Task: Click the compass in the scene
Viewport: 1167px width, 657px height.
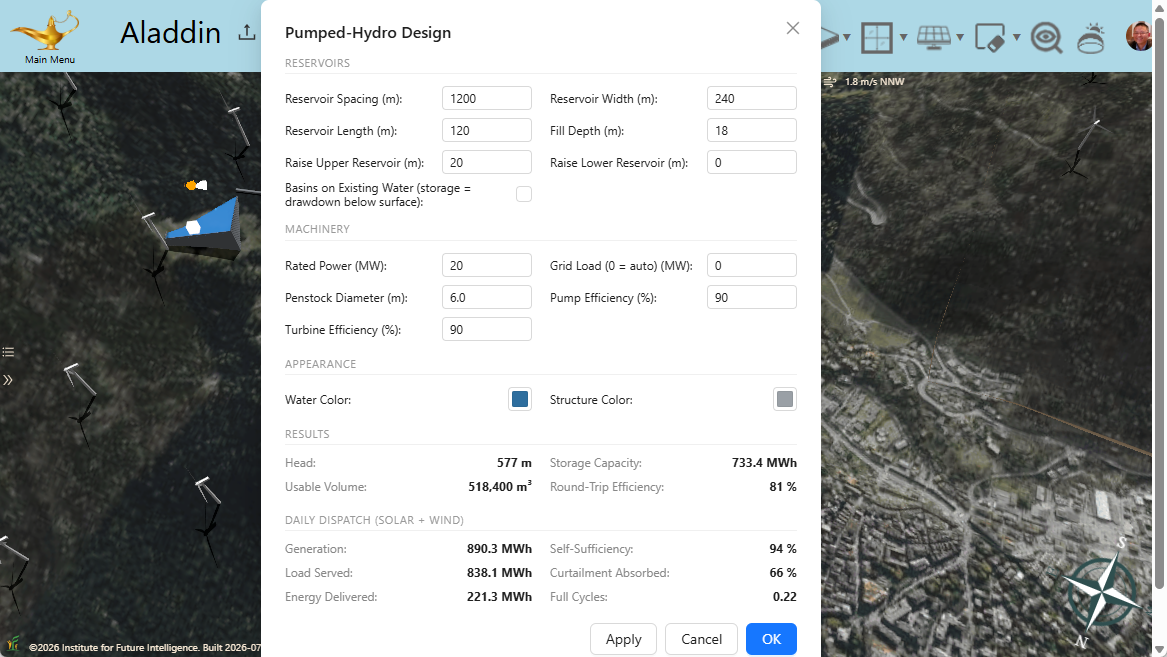Action: pos(1103,592)
